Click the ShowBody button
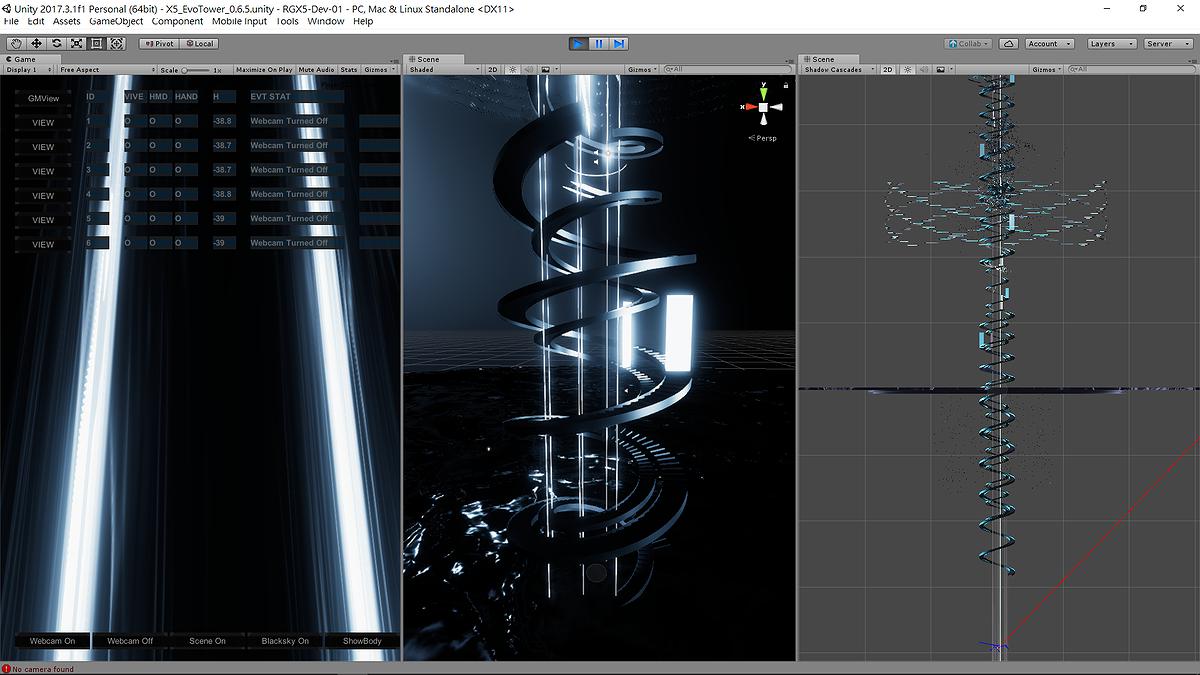This screenshot has height=675, width=1200. 362,641
